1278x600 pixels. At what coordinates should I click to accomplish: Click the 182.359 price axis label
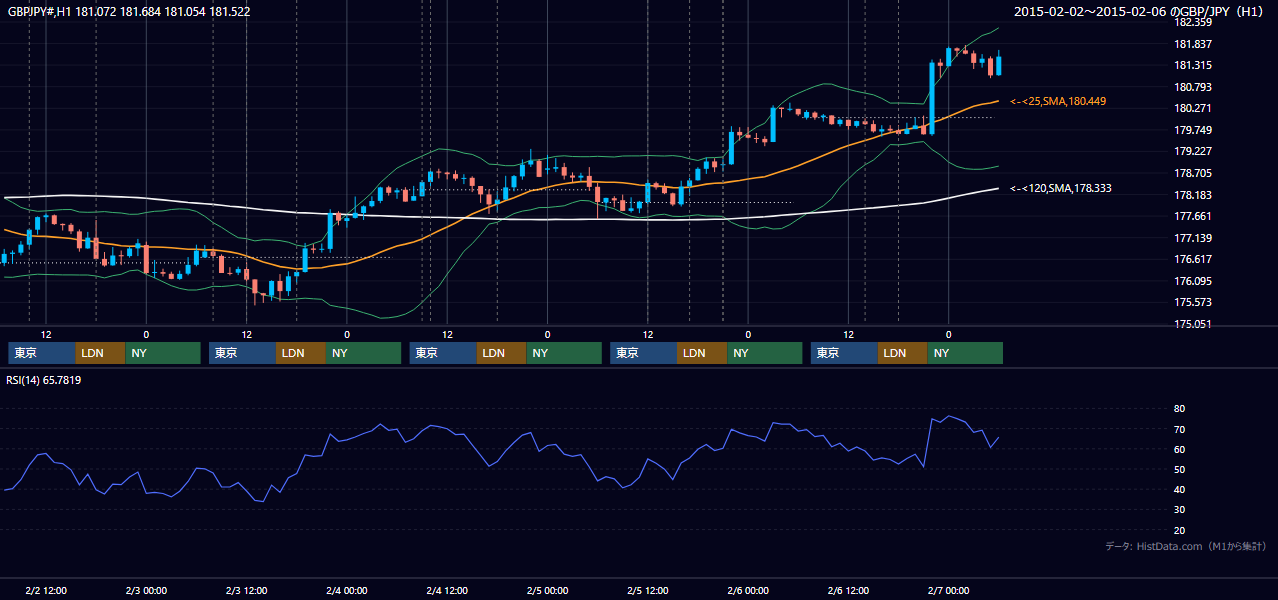1192,22
